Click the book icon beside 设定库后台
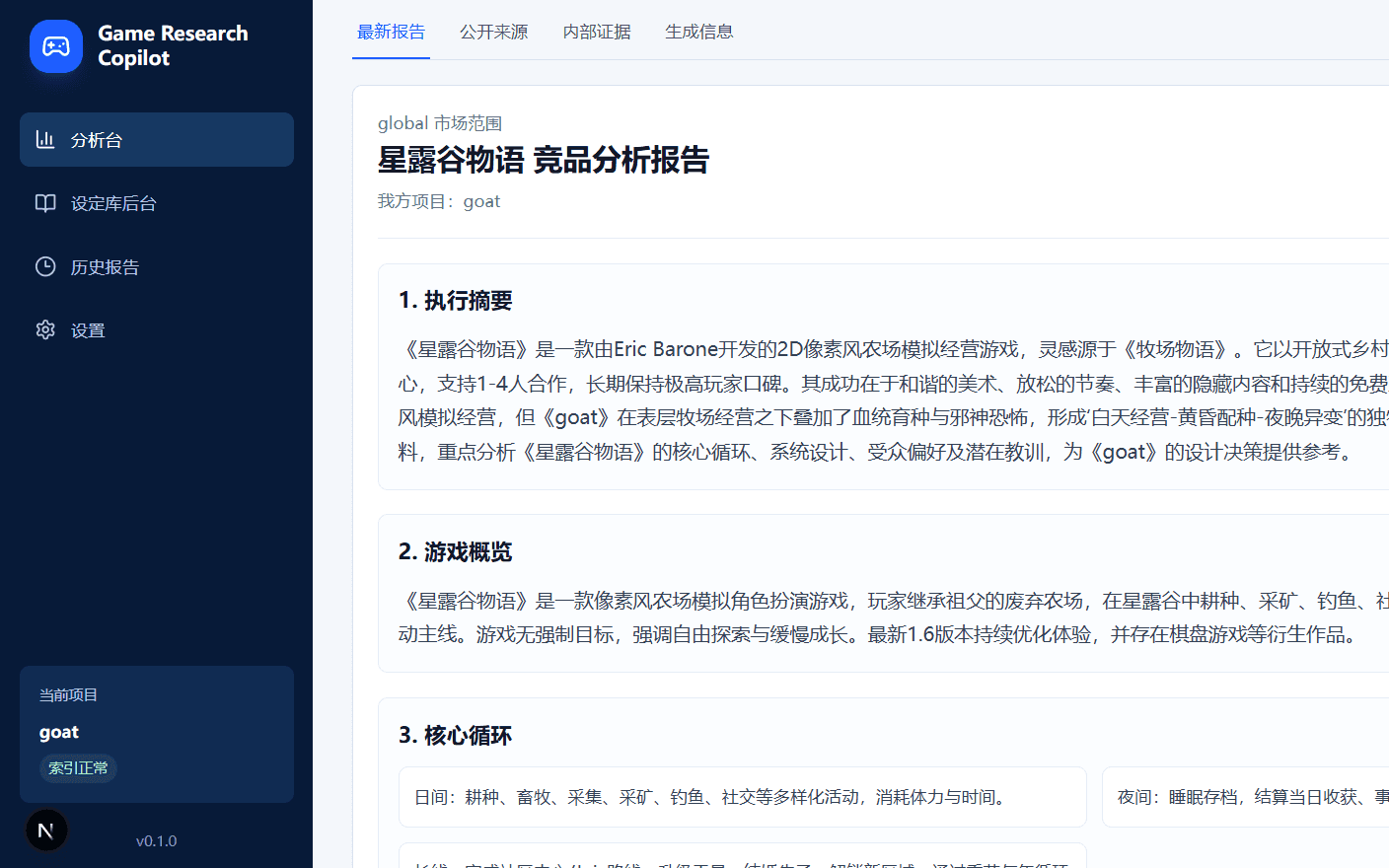 [45, 203]
